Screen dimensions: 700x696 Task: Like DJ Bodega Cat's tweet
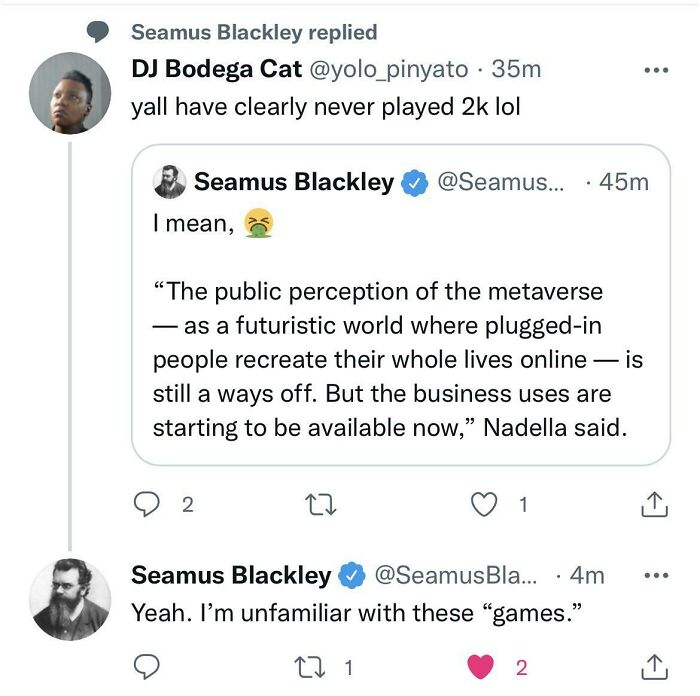tap(484, 505)
